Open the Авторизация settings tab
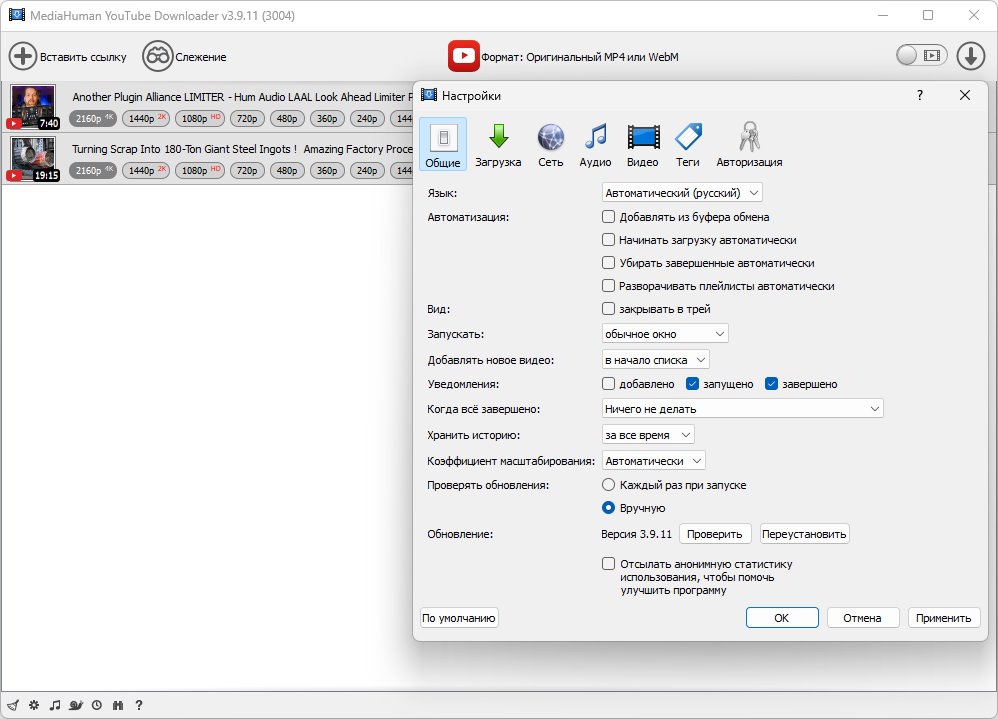The width and height of the screenshot is (998, 719). coord(748,144)
